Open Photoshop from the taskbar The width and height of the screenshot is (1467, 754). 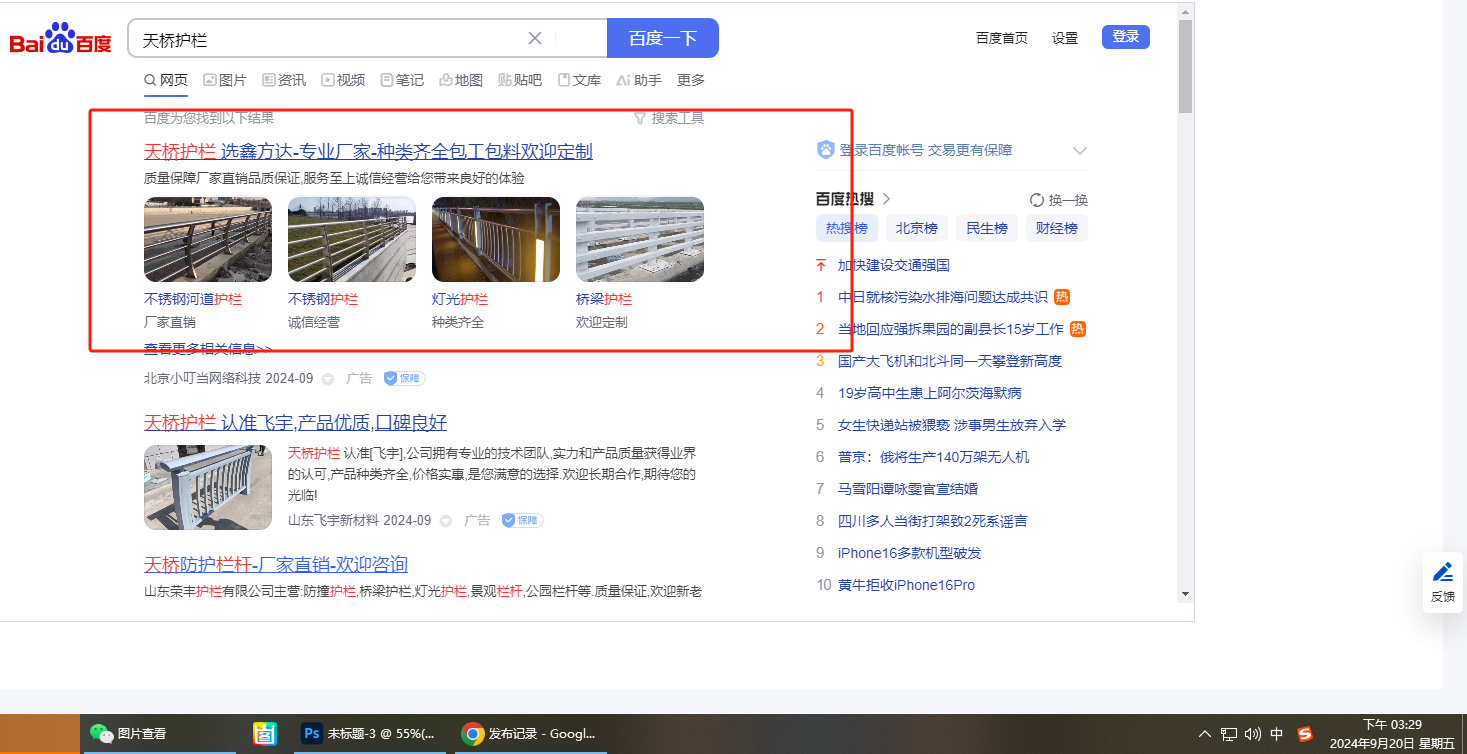(x=369, y=734)
